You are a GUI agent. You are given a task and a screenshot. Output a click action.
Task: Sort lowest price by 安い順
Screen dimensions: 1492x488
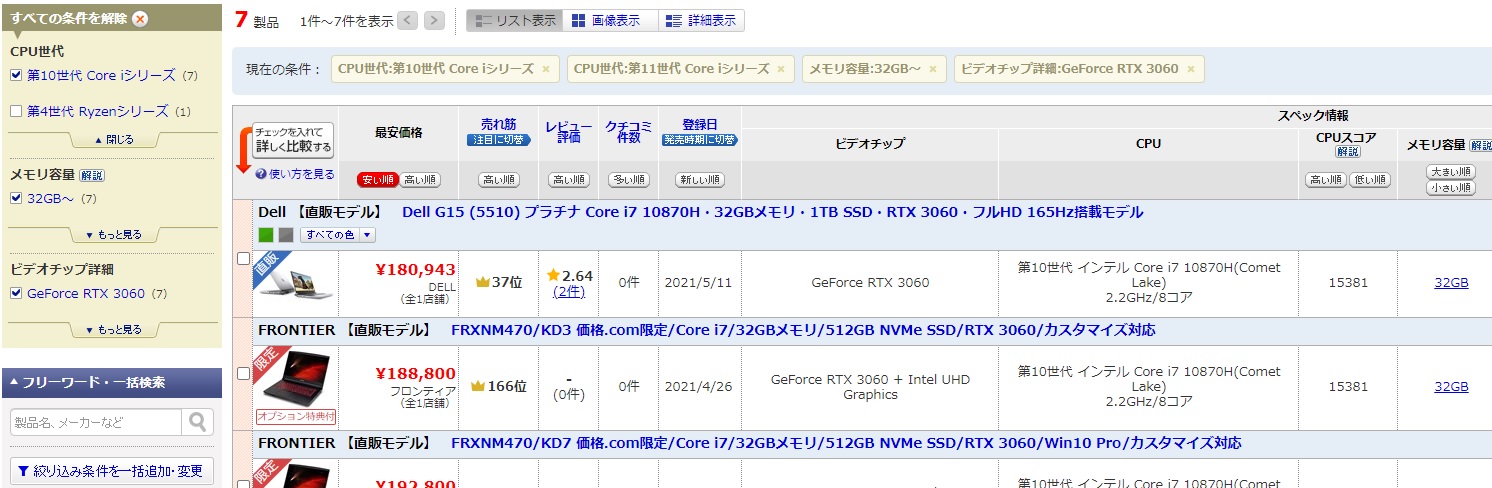[x=378, y=180]
